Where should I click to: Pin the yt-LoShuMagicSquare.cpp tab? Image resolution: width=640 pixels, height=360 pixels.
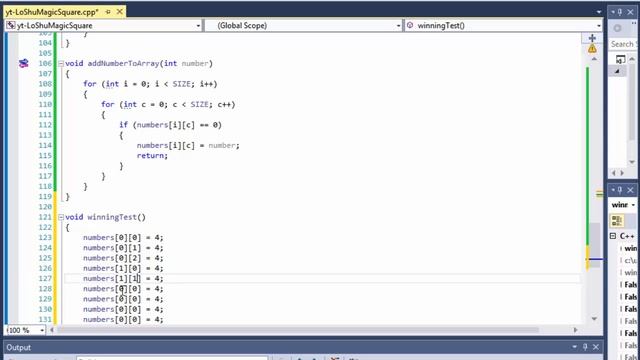coord(108,12)
